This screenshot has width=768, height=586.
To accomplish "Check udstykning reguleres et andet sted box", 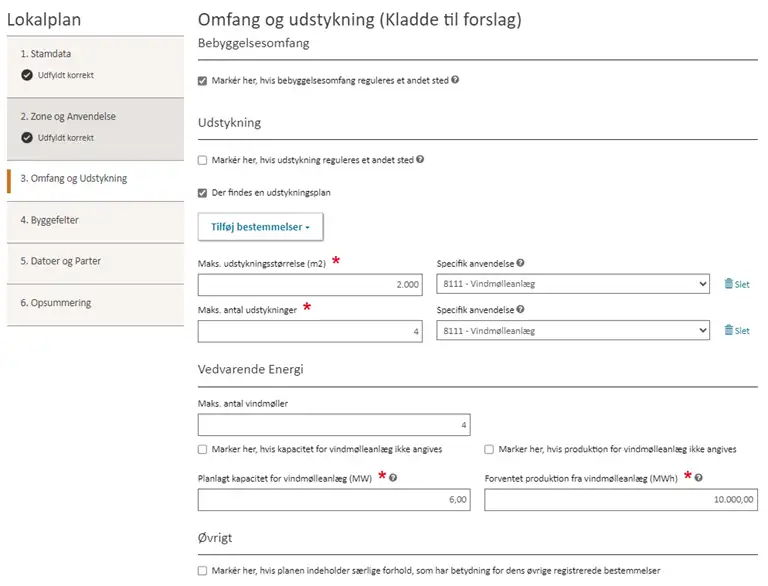I will (202, 160).
